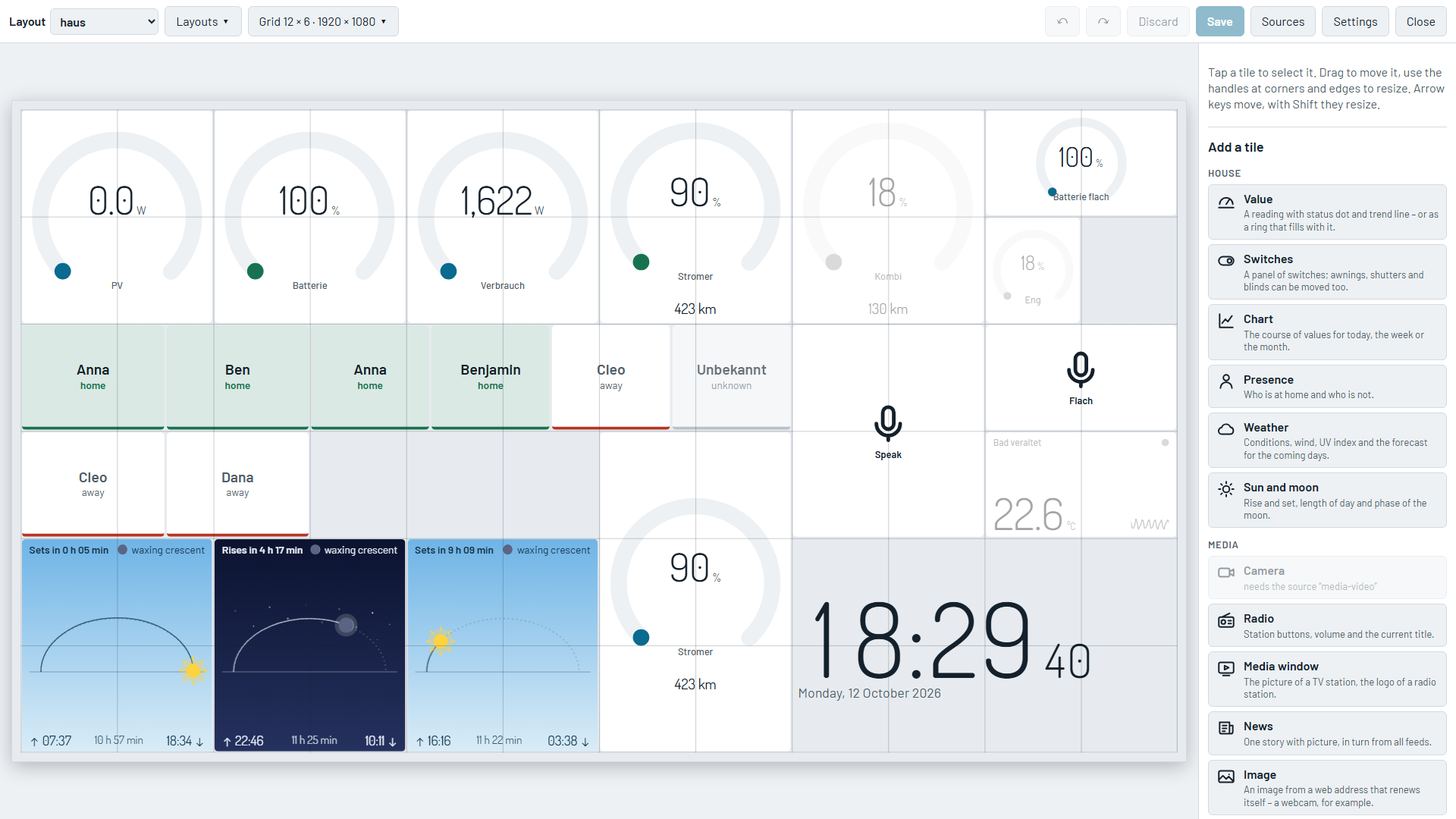Open the Settings panel
This screenshot has width=1456, height=819.
1355,21
